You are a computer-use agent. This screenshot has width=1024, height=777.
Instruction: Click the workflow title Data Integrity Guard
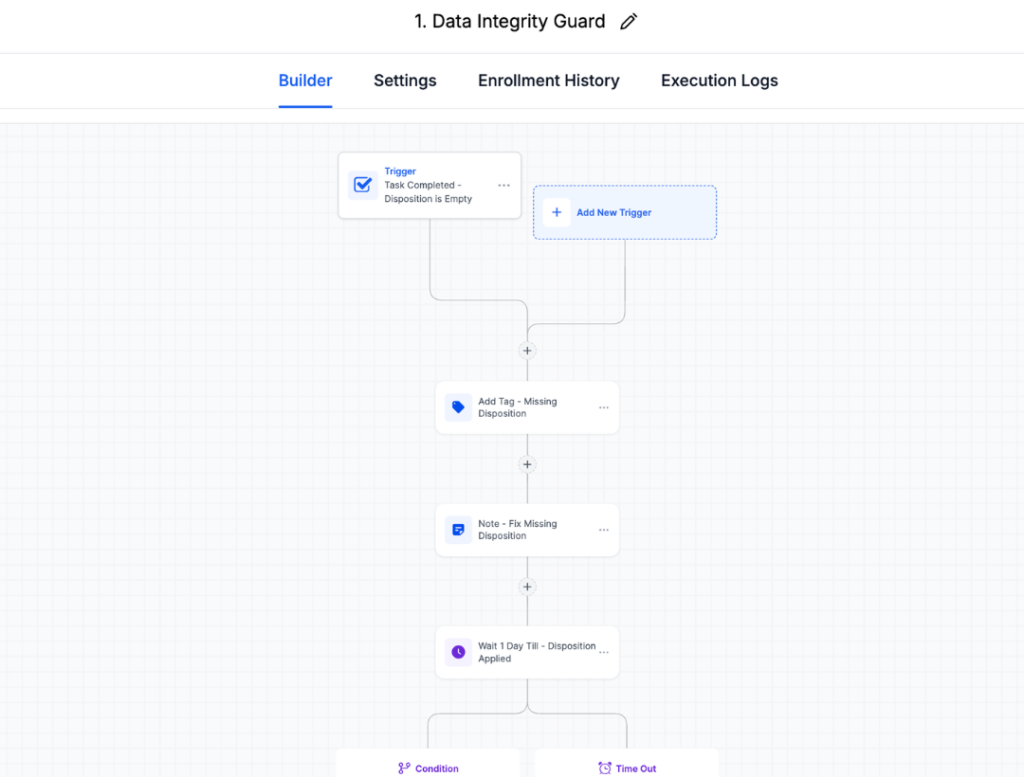[510, 20]
